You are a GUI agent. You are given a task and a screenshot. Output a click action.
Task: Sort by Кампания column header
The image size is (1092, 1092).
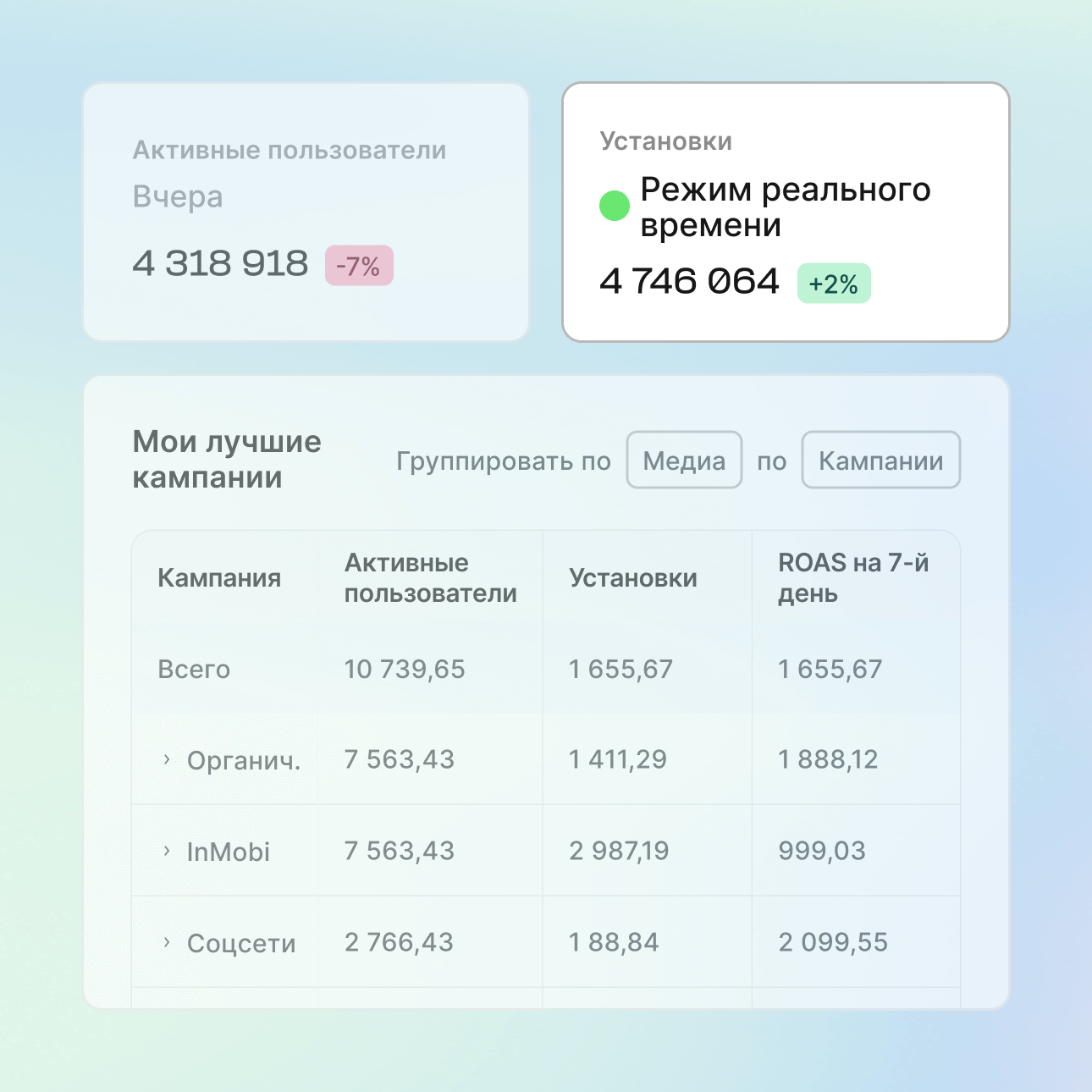(x=219, y=578)
